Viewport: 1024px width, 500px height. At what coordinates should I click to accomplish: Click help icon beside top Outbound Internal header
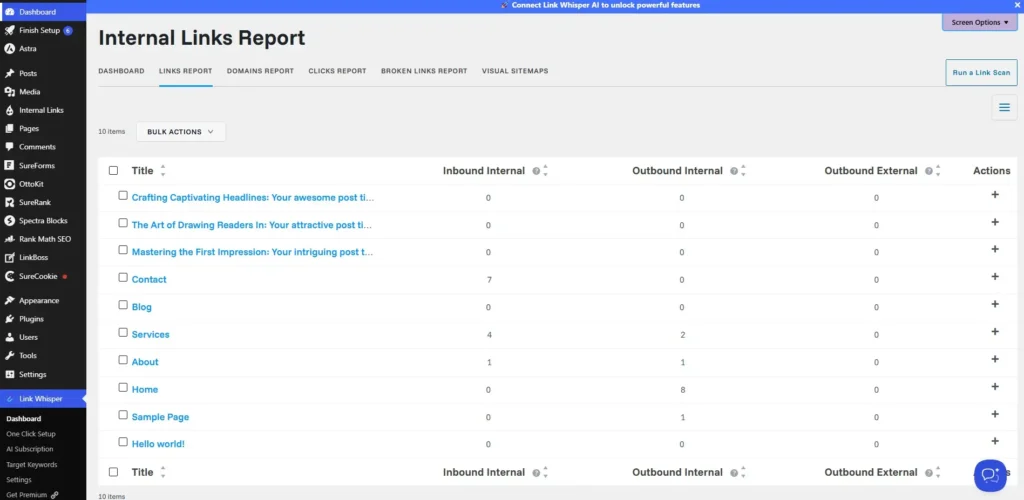click(734, 171)
